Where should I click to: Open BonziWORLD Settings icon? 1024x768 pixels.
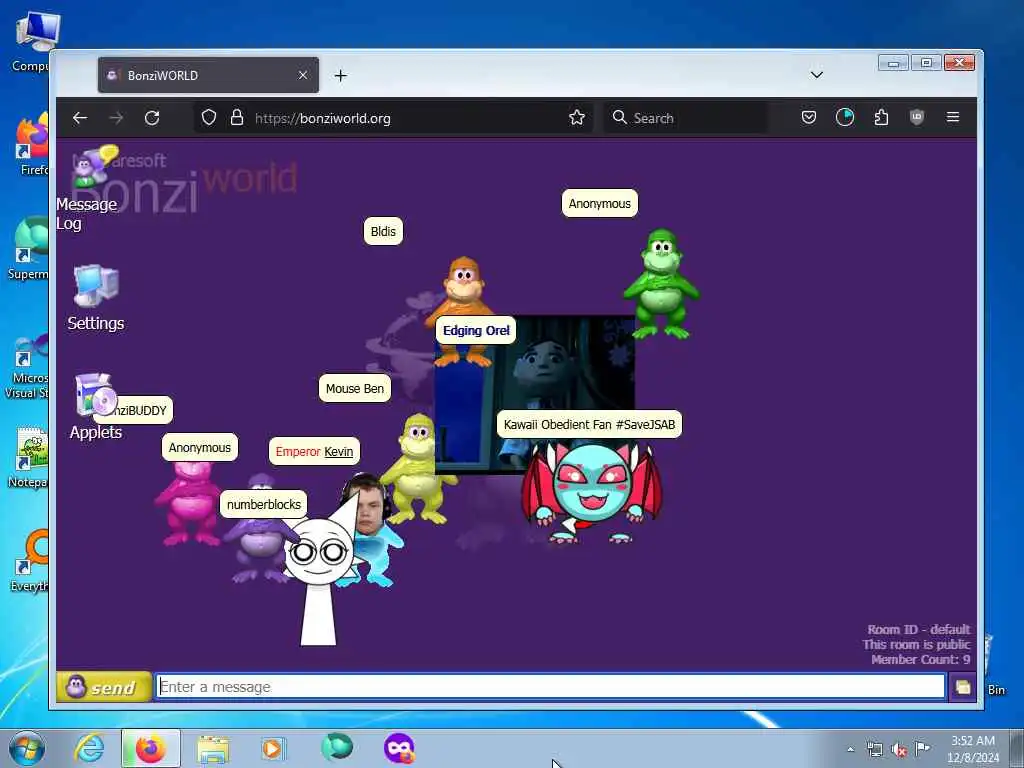(95, 297)
